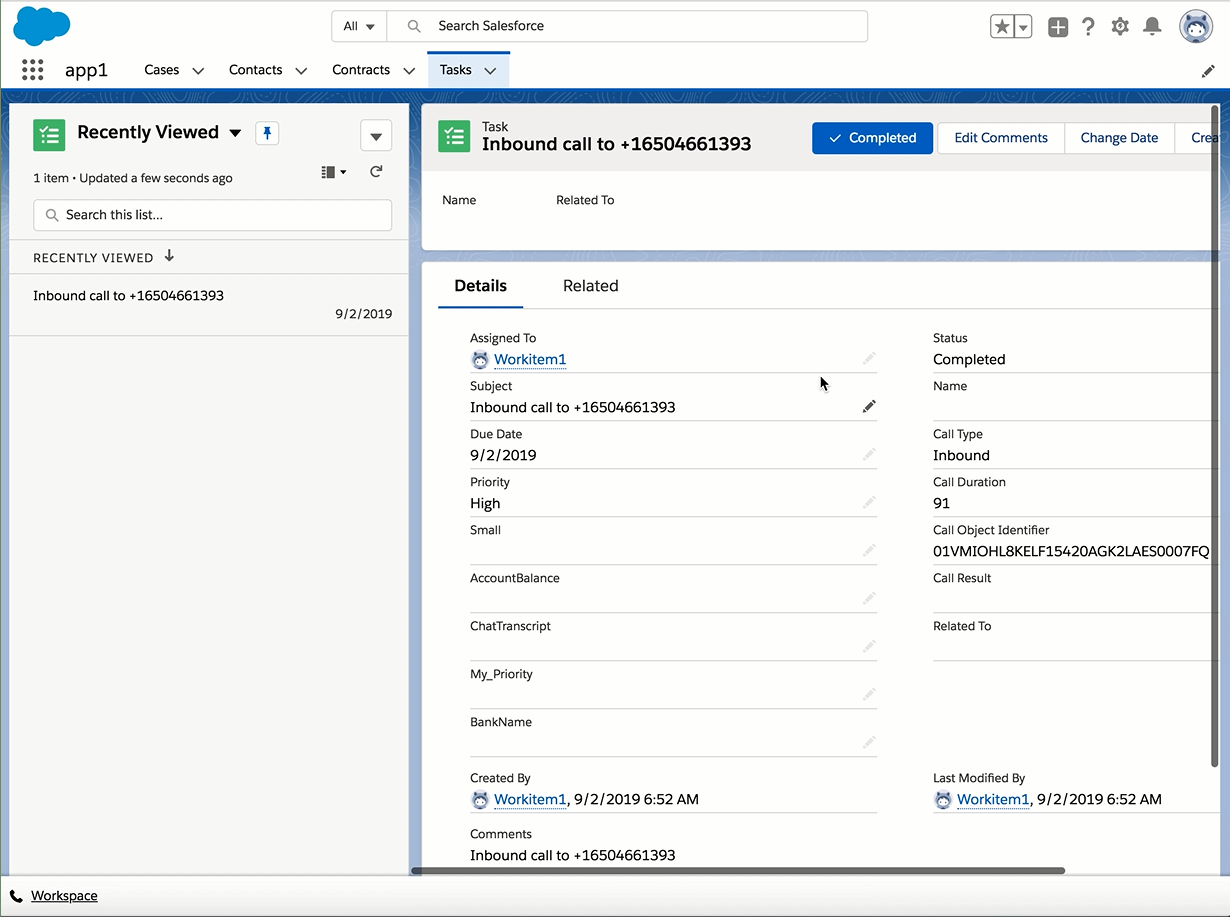Switch to the Related tab
Viewport: 1230px width, 917px height.
coord(591,286)
